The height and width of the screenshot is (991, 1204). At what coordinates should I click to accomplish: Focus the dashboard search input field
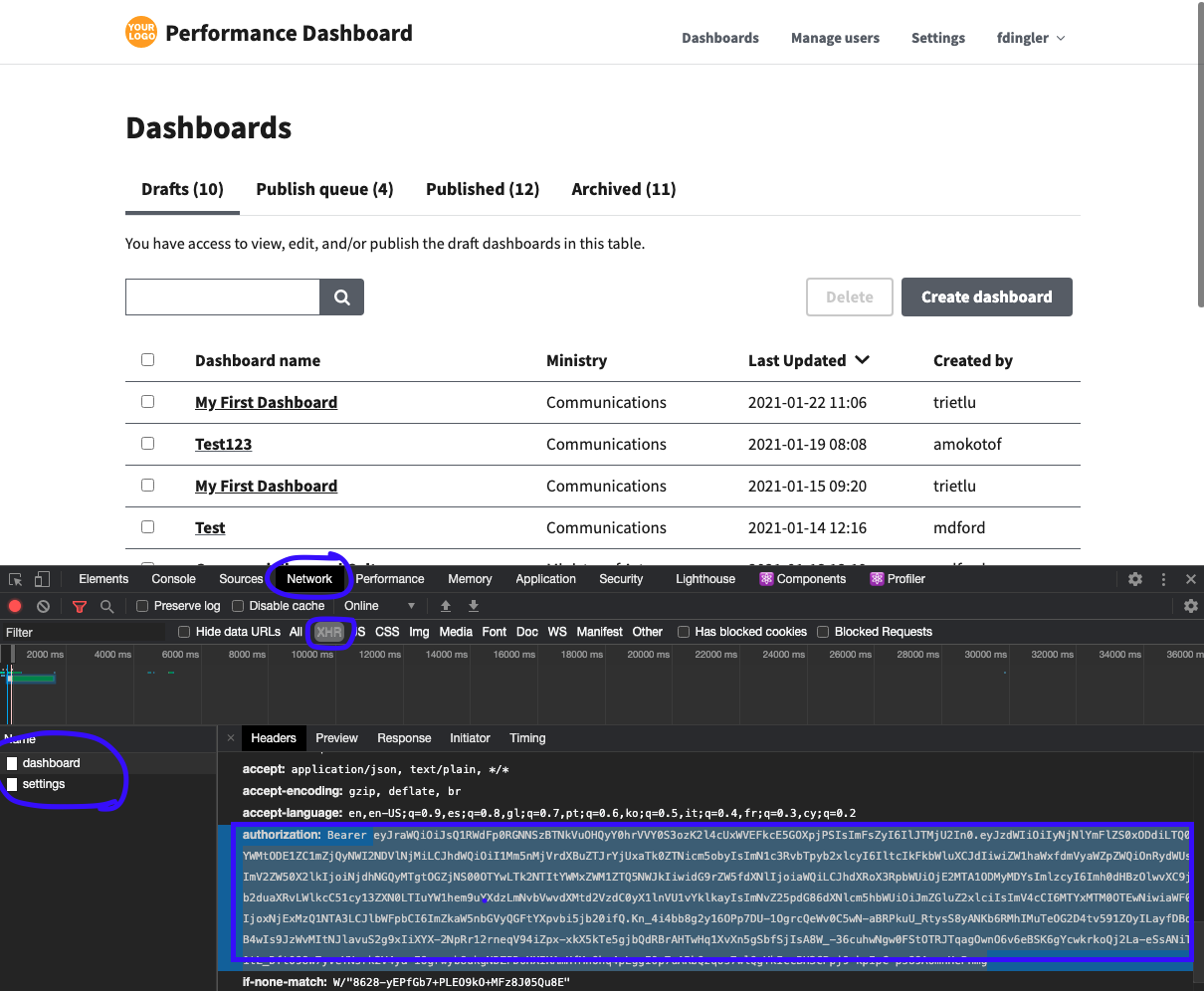tap(223, 297)
